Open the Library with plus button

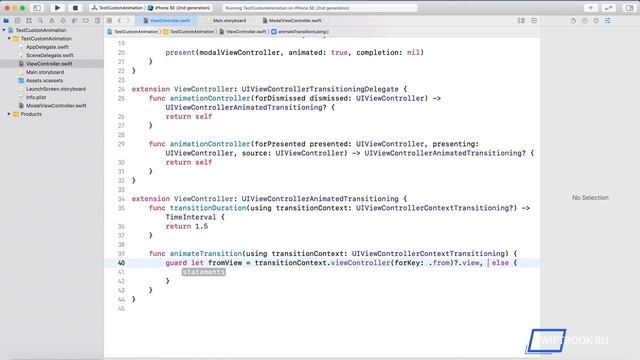pos(591,8)
